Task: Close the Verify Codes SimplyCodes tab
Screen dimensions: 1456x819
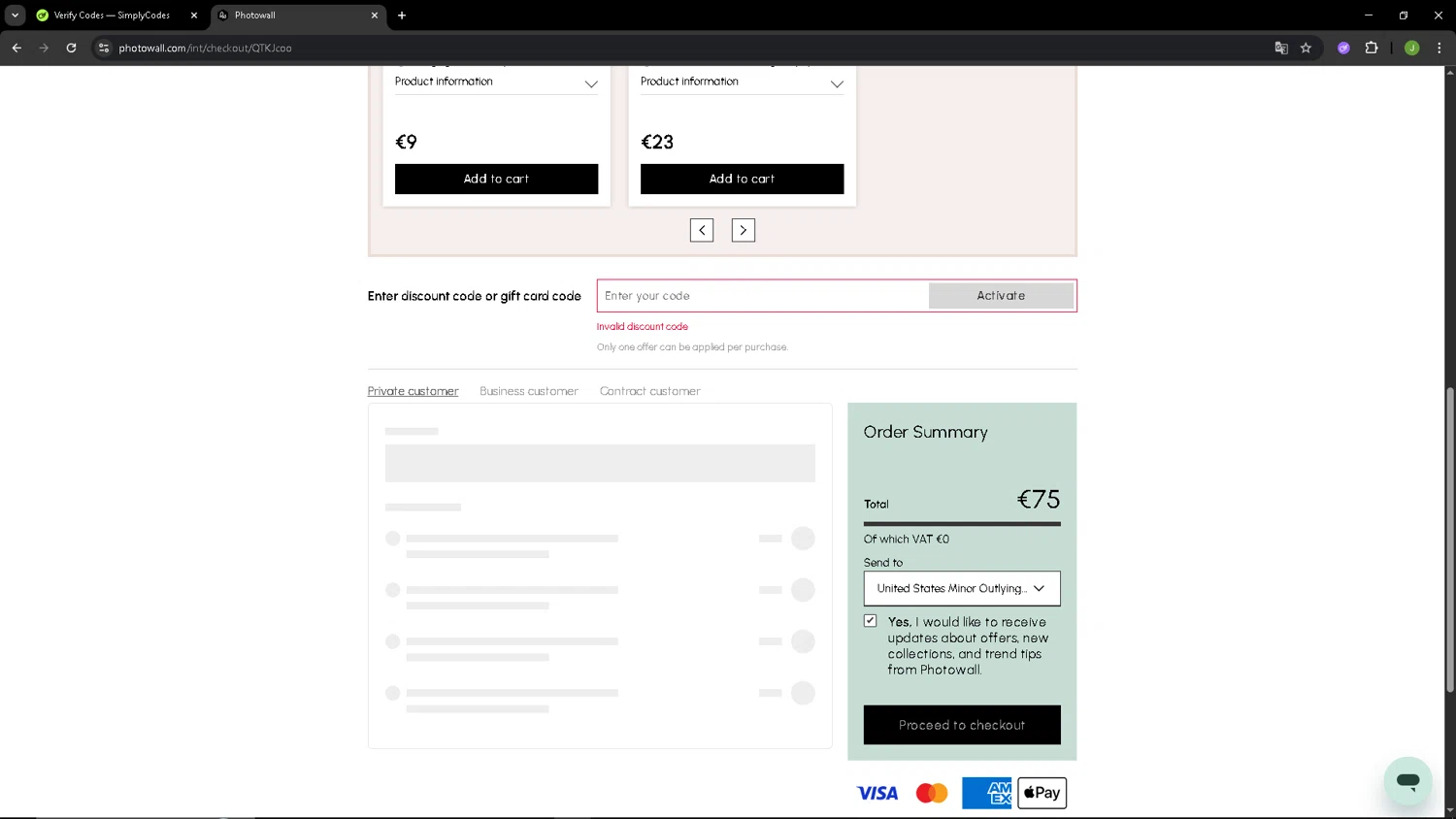Action: click(x=194, y=15)
